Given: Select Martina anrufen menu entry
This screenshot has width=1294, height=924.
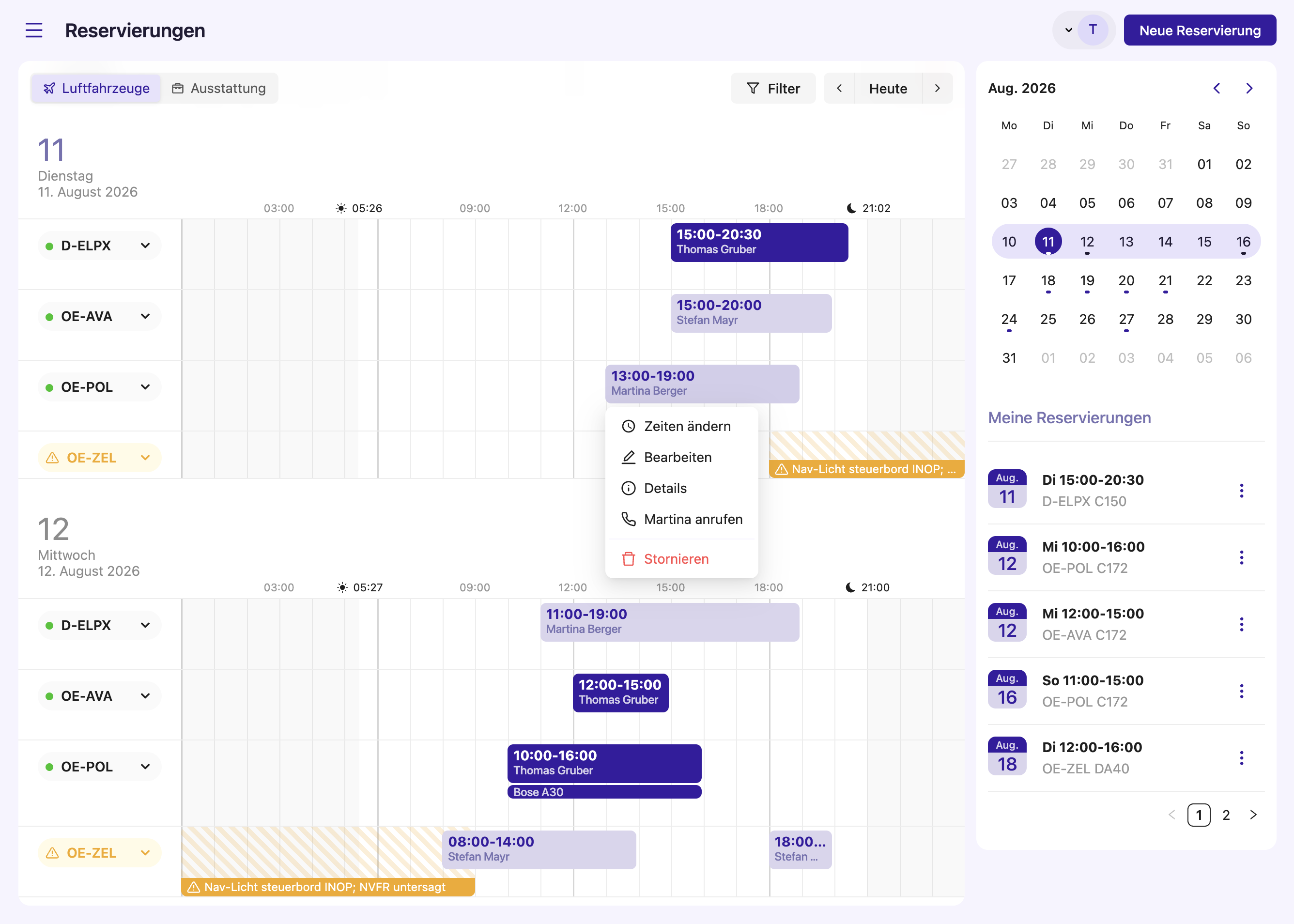Looking at the screenshot, I should (682, 520).
